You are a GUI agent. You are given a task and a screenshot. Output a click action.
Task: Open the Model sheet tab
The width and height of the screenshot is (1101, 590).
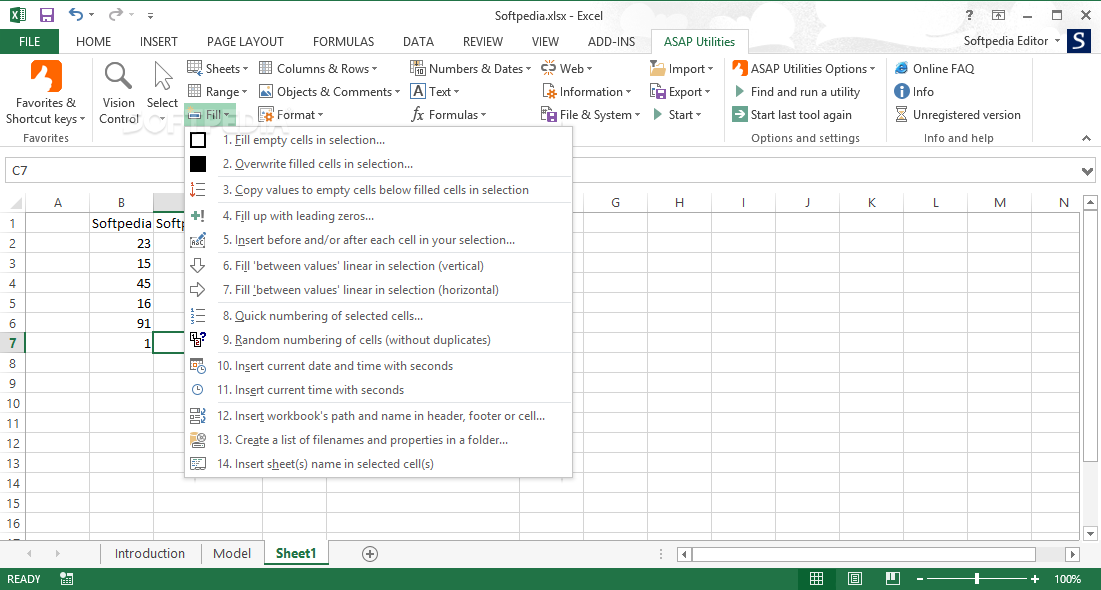tap(232, 553)
